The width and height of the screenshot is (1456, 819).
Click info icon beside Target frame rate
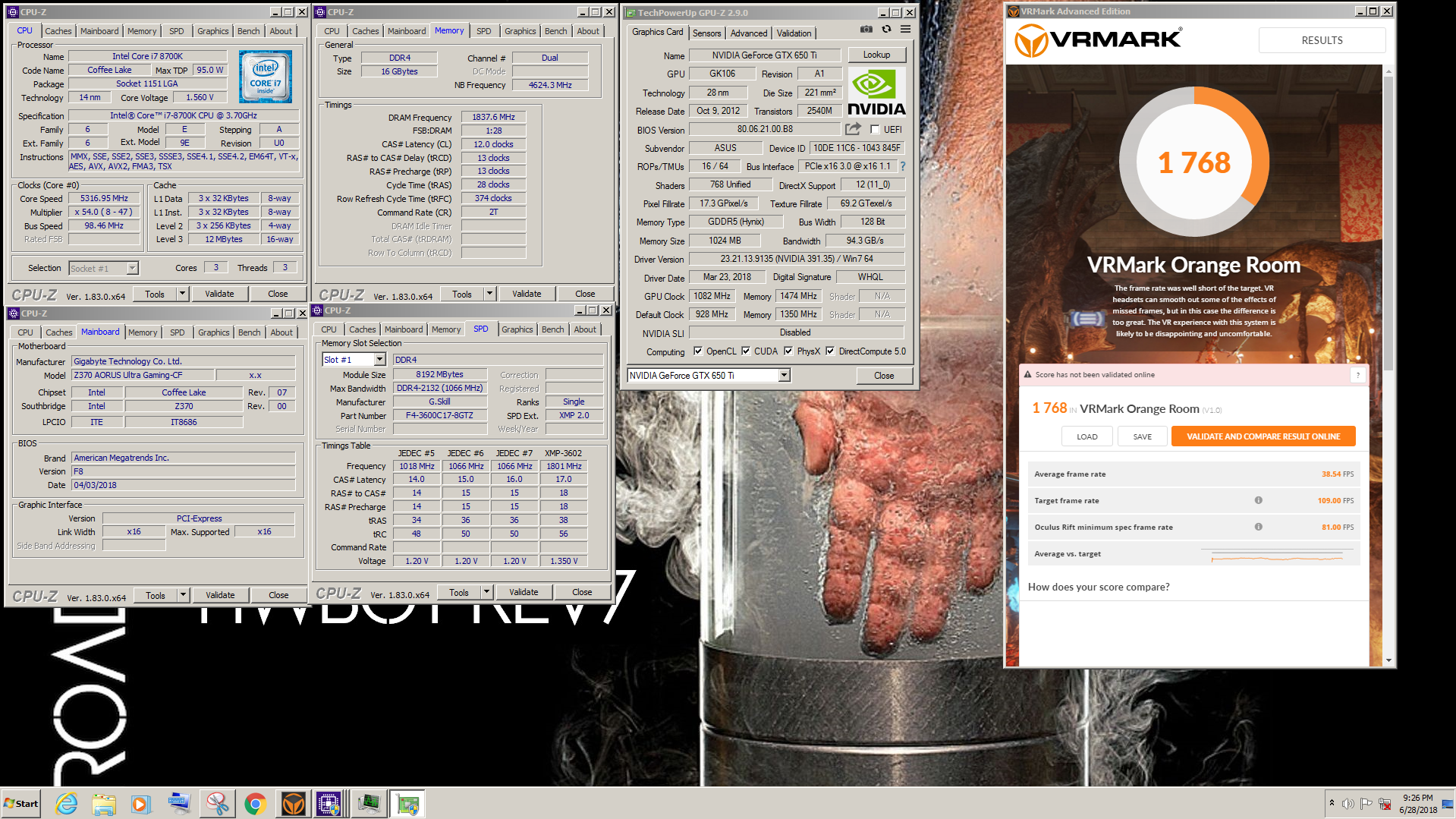click(1258, 500)
